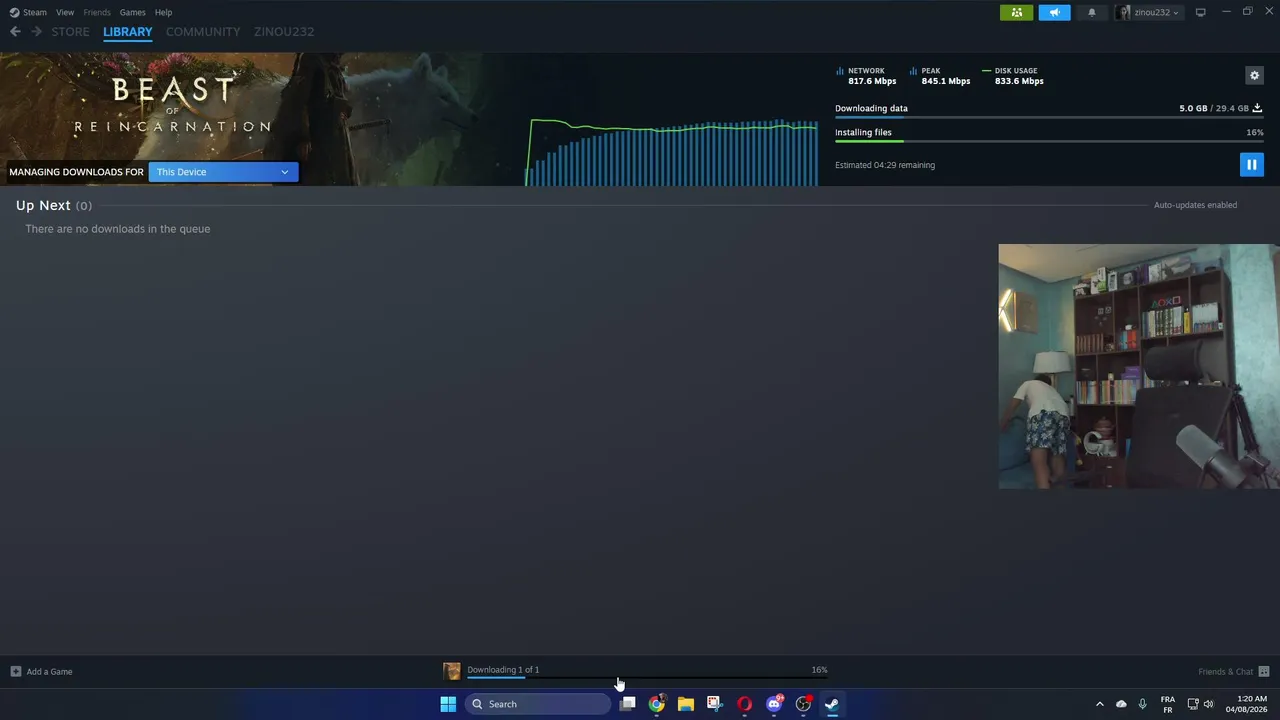The image size is (1280, 720).
Task: Open the Help menu
Action: pyautogui.click(x=163, y=12)
